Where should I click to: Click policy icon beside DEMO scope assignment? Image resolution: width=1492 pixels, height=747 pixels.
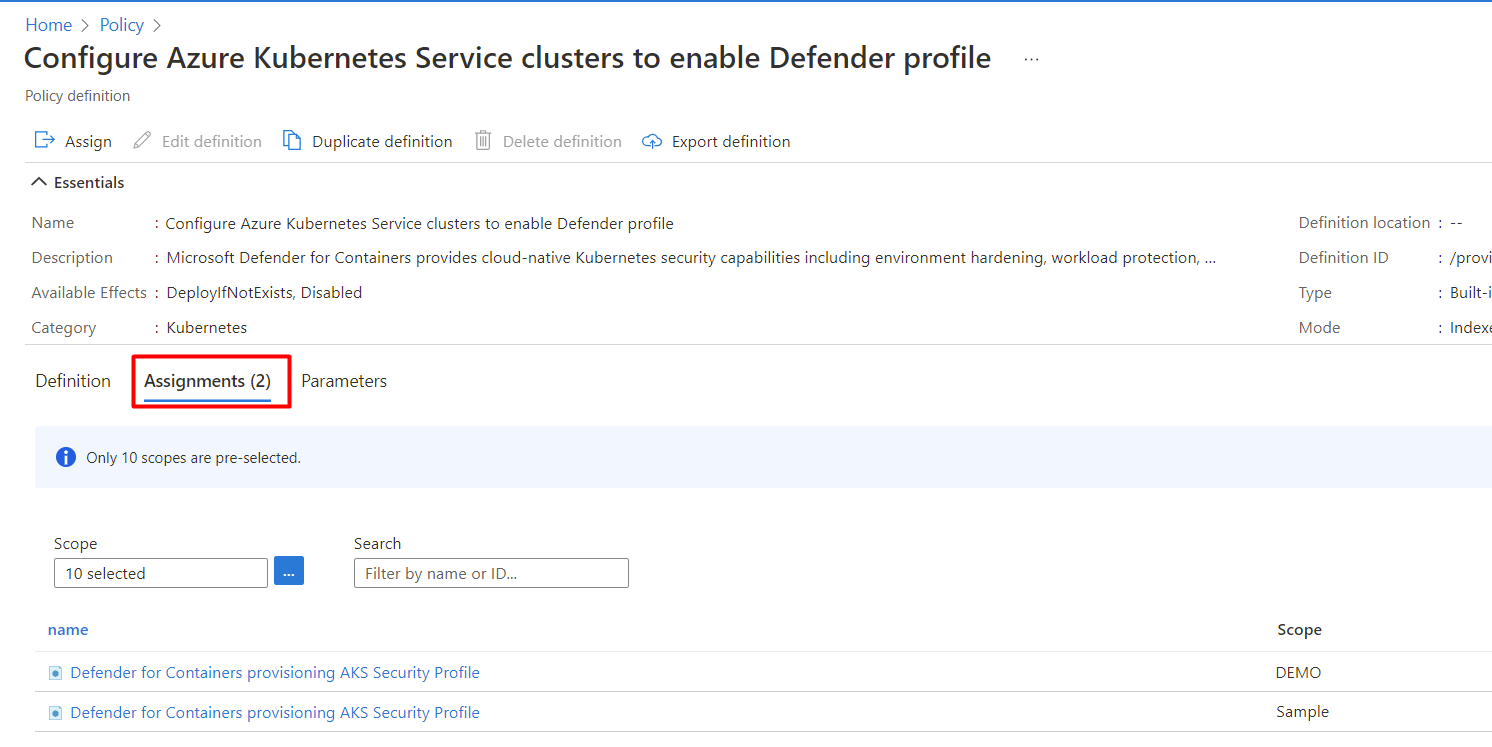tap(56, 673)
